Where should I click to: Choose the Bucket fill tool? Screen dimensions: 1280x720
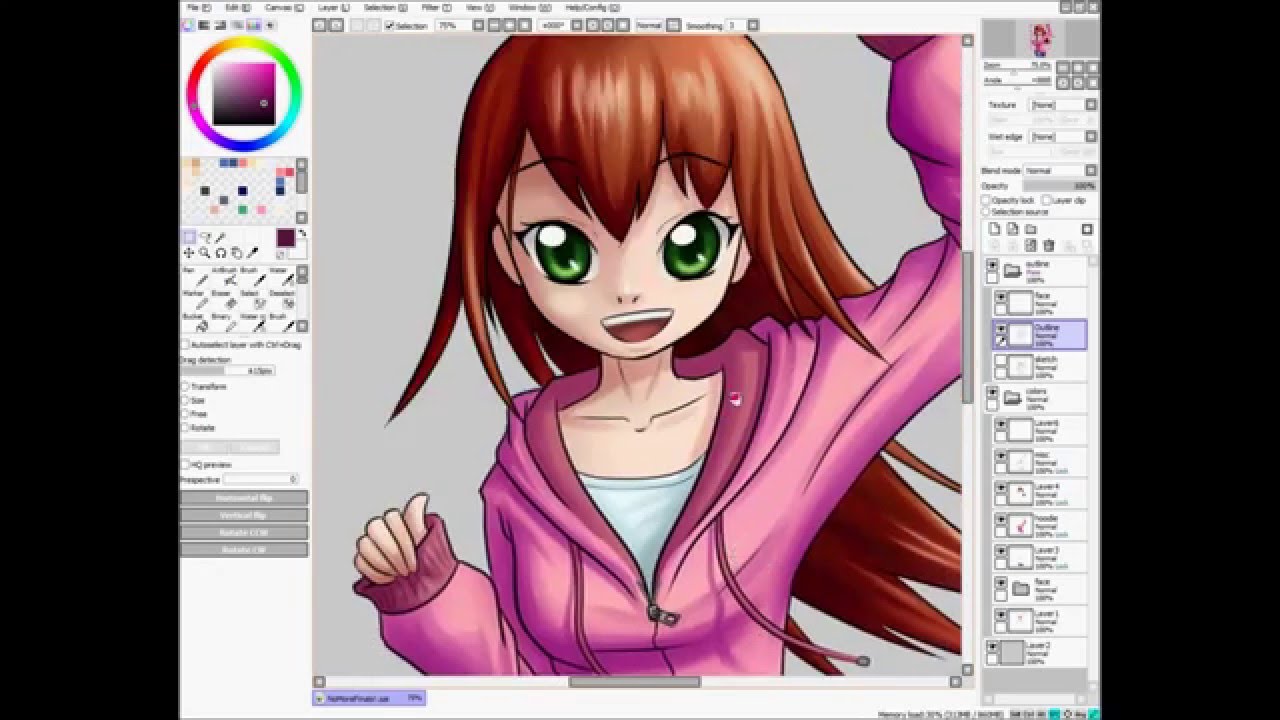click(x=196, y=323)
